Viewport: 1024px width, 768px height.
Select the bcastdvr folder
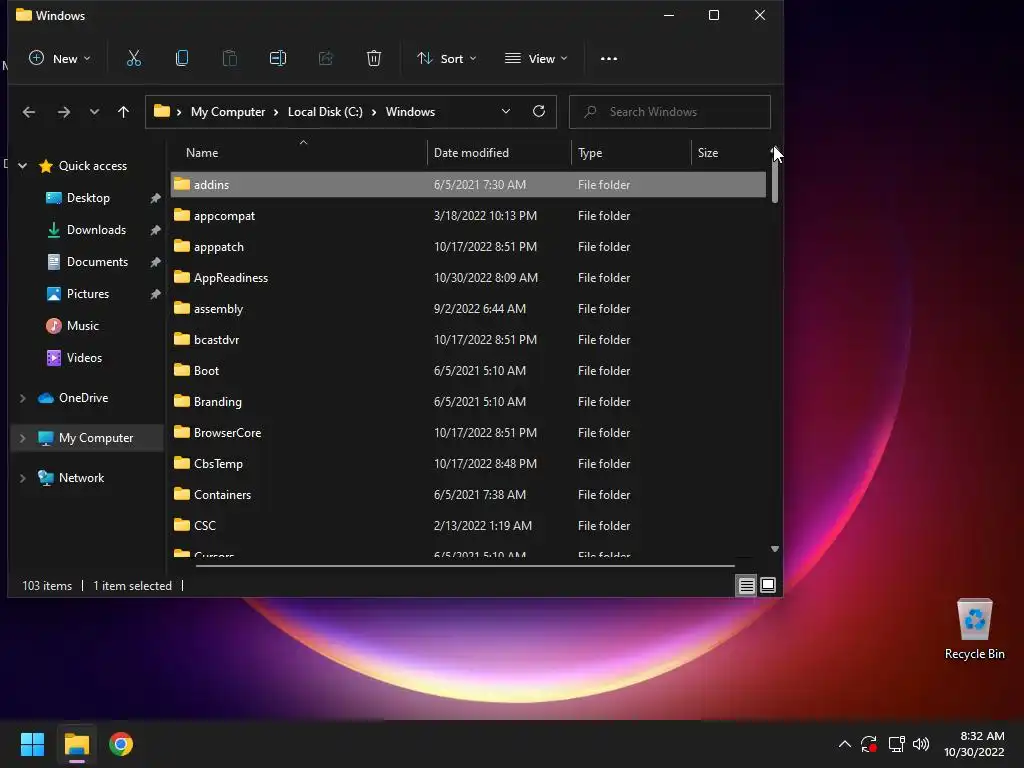click(x=468, y=340)
